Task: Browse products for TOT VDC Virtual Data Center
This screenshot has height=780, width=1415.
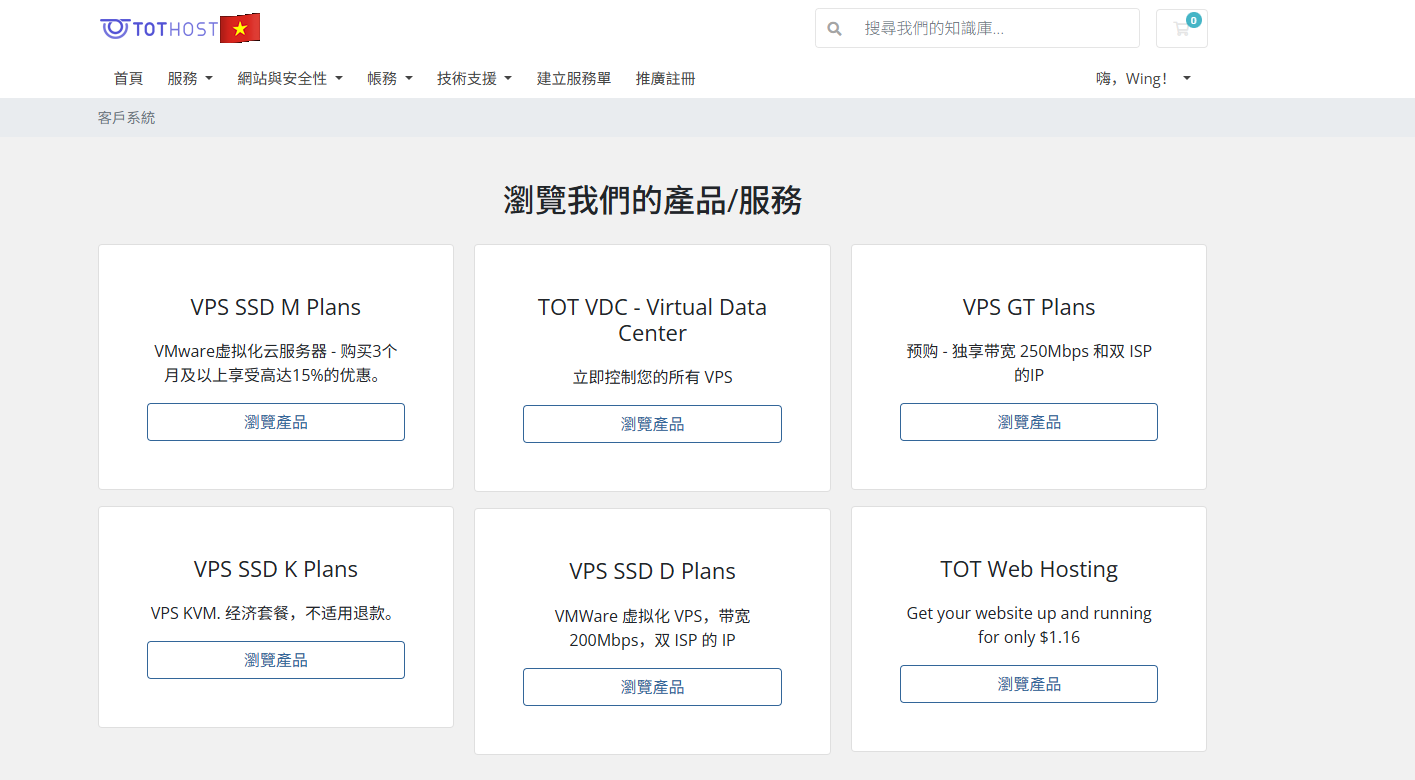Action: coord(652,424)
